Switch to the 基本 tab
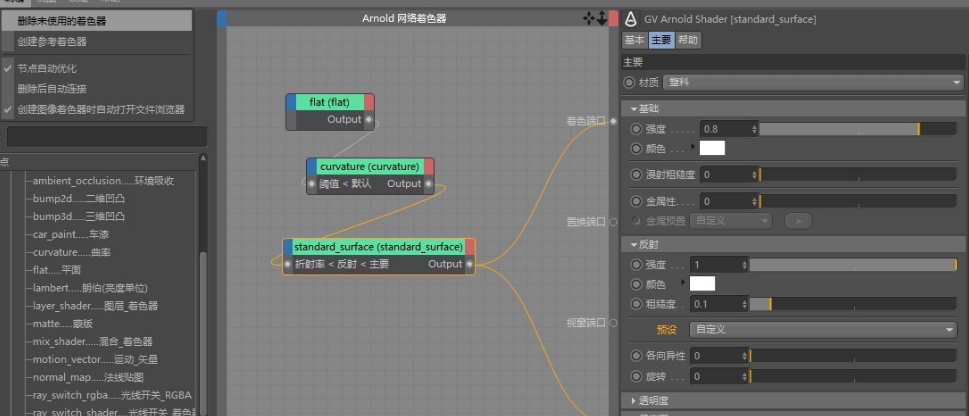 (x=634, y=40)
